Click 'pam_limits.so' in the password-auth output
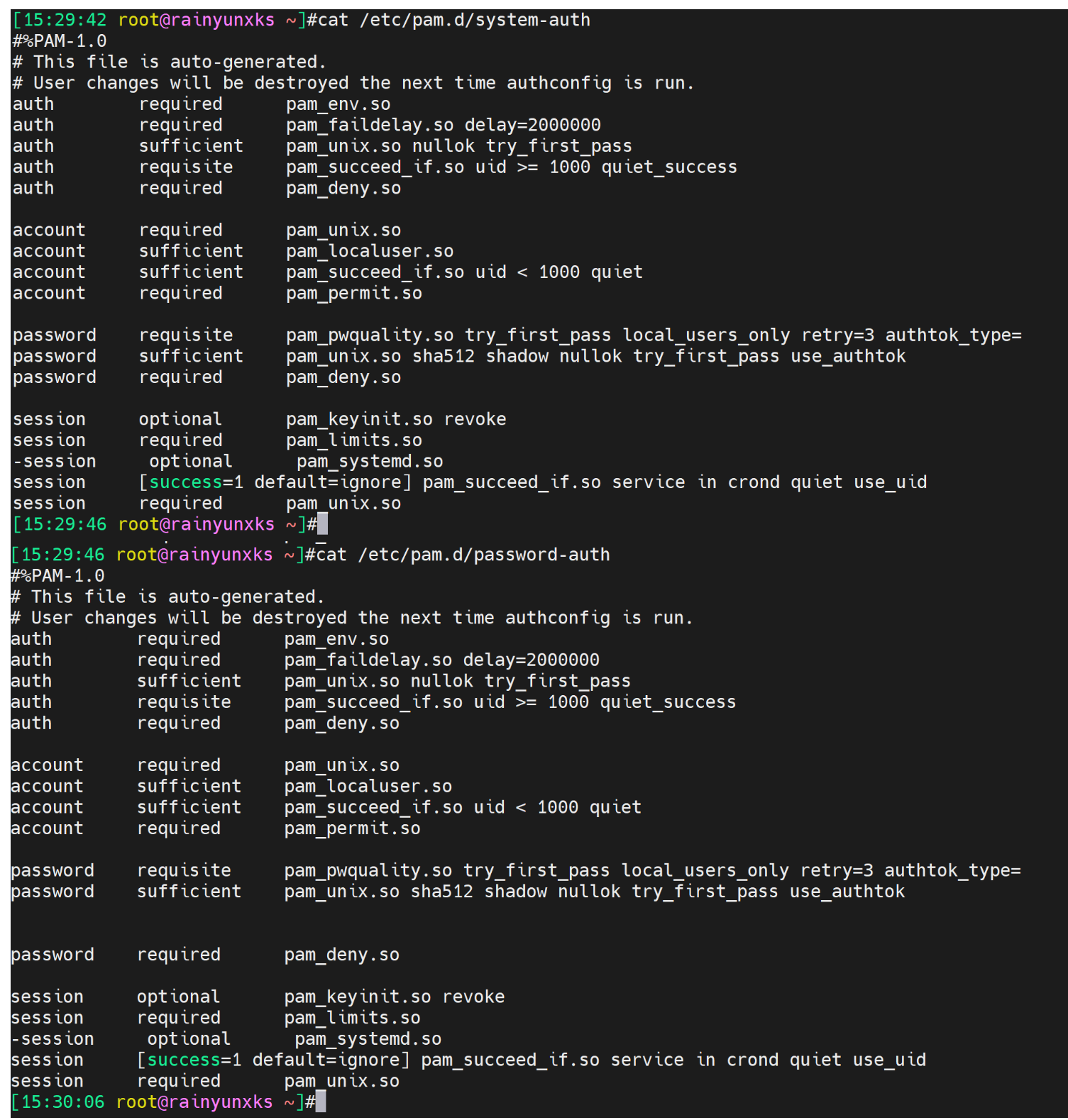 click(x=352, y=1018)
